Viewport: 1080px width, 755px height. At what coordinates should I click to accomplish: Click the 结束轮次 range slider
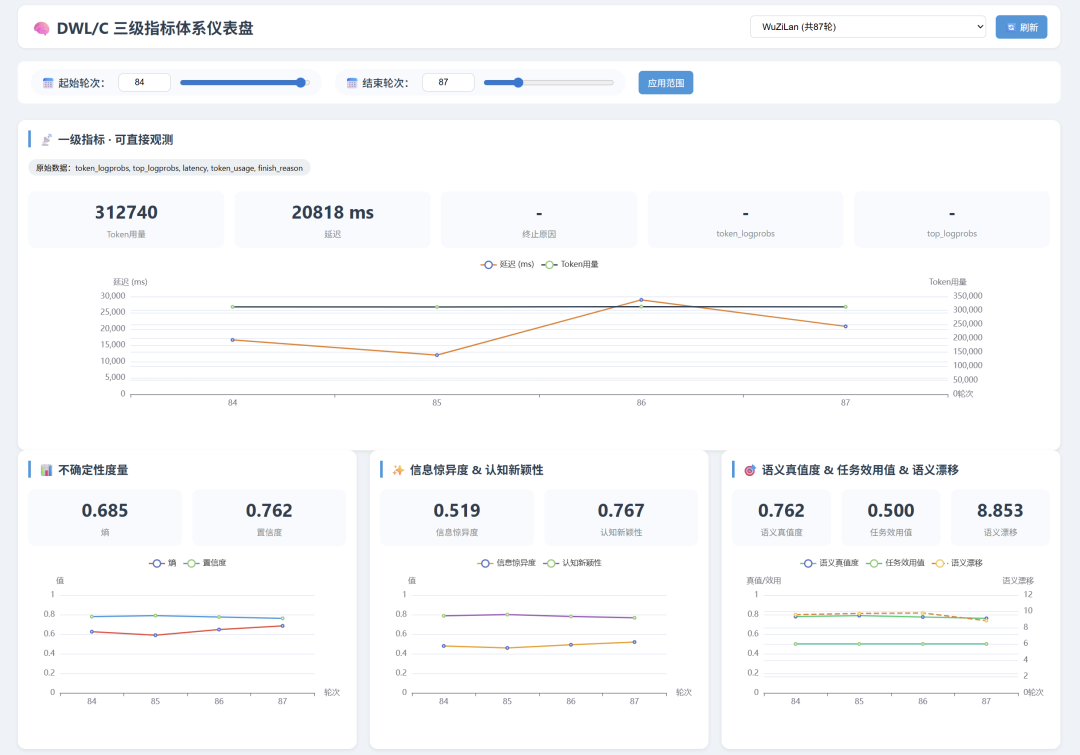pyautogui.click(x=548, y=83)
